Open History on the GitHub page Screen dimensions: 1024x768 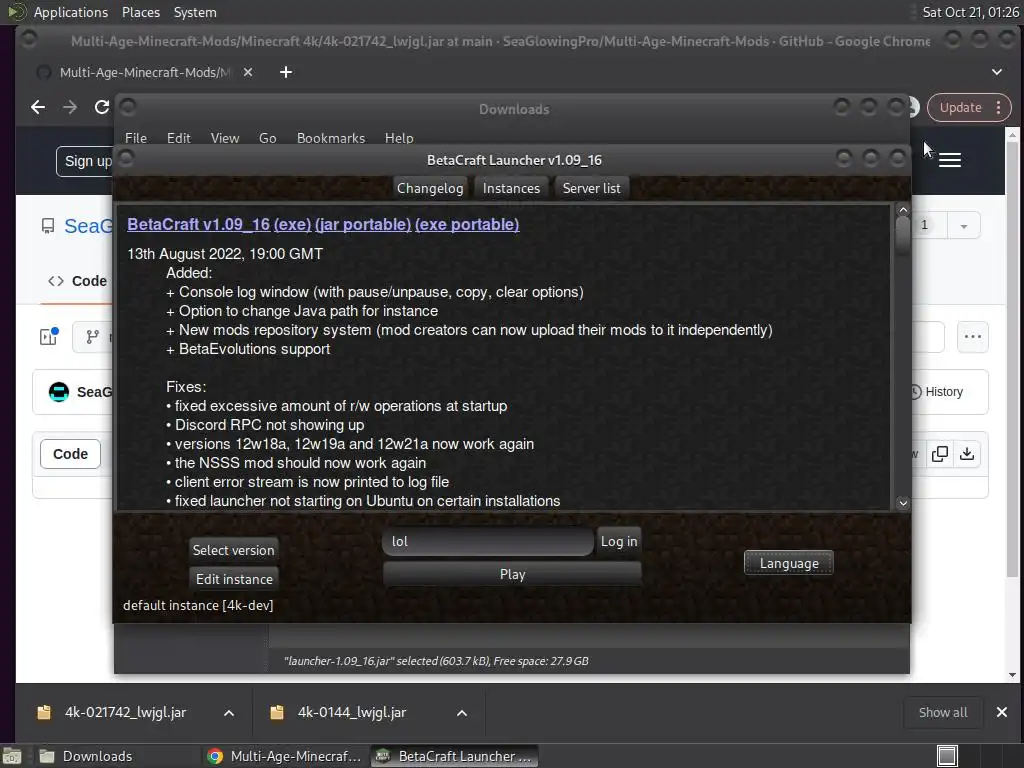pos(936,392)
